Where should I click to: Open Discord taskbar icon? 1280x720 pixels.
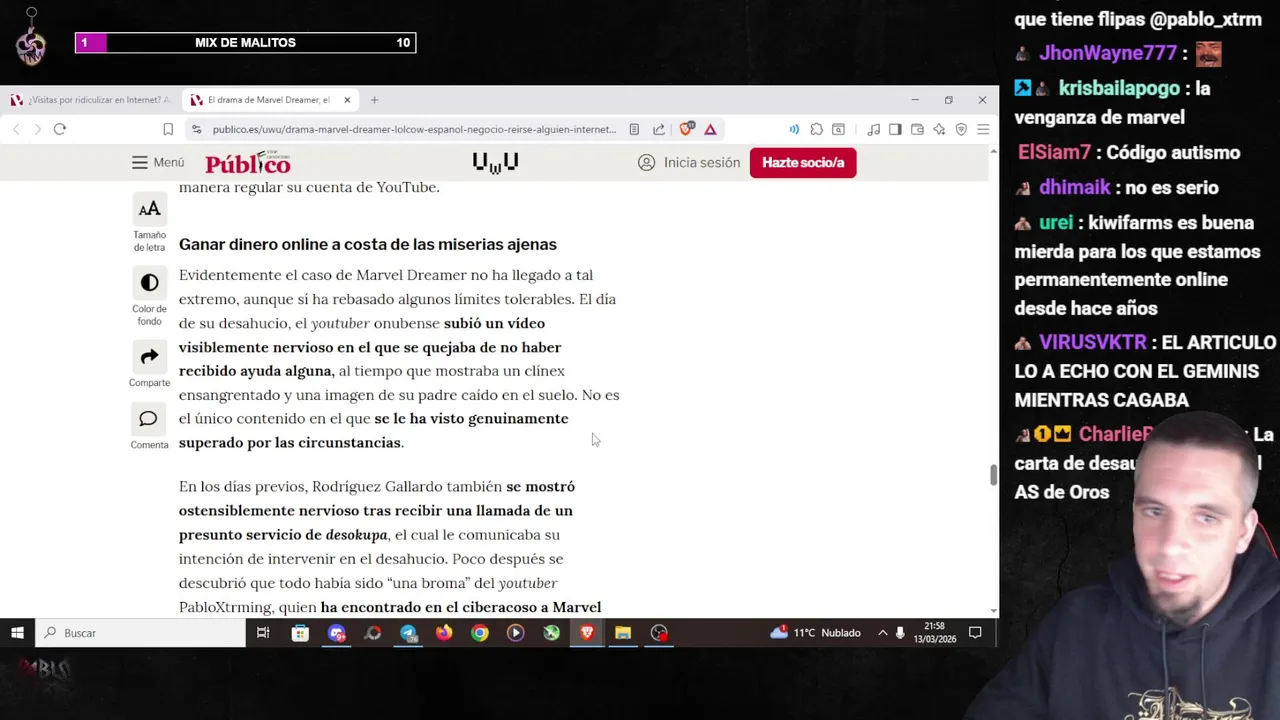(336, 632)
